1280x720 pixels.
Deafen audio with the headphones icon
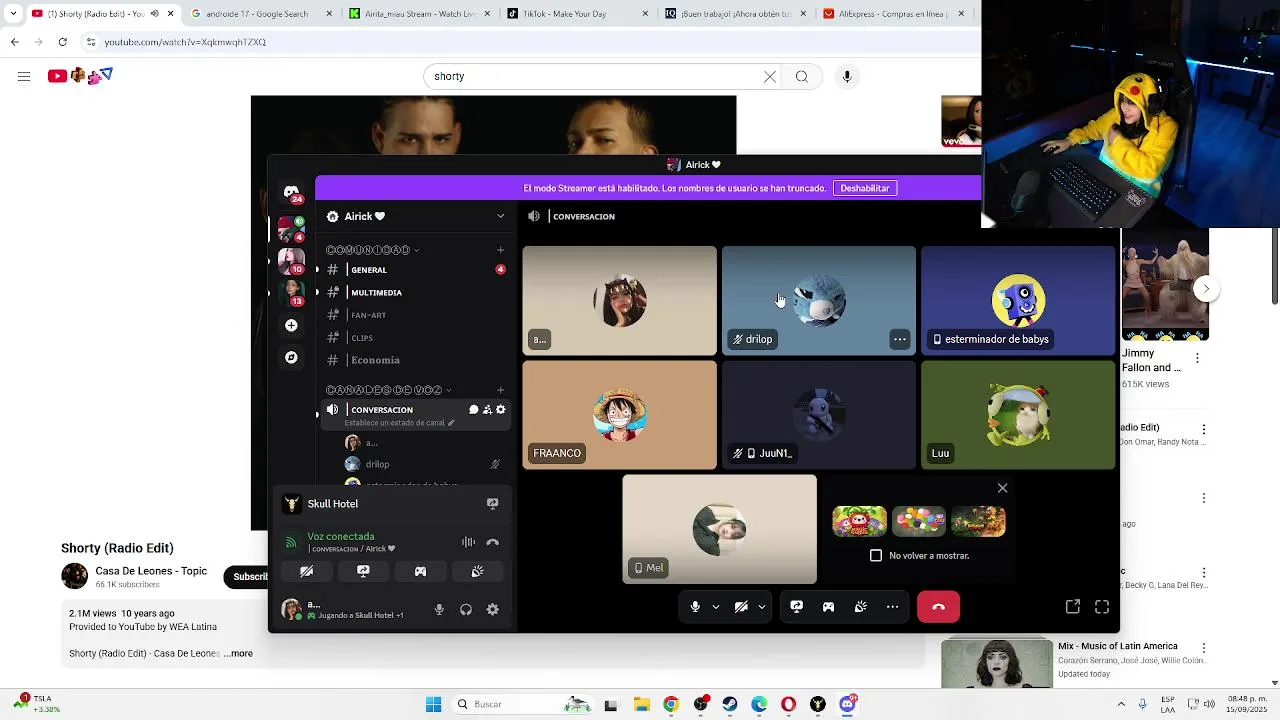(466, 610)
